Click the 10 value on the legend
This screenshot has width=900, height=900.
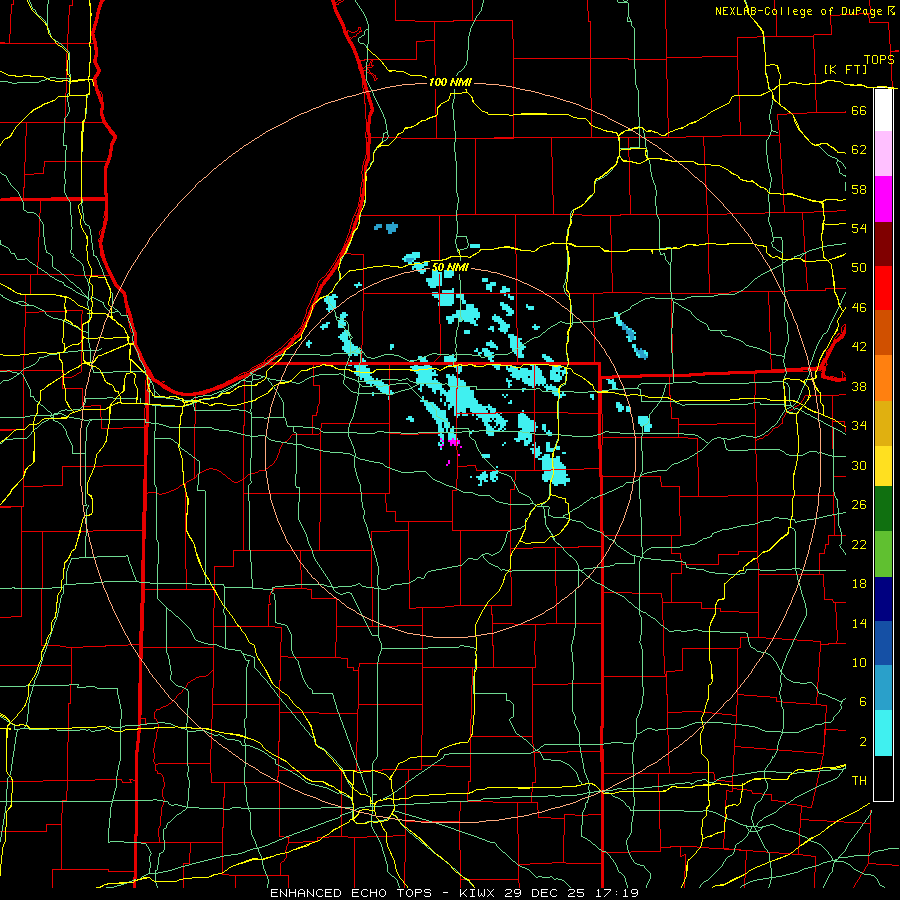[x=859, y=662]
